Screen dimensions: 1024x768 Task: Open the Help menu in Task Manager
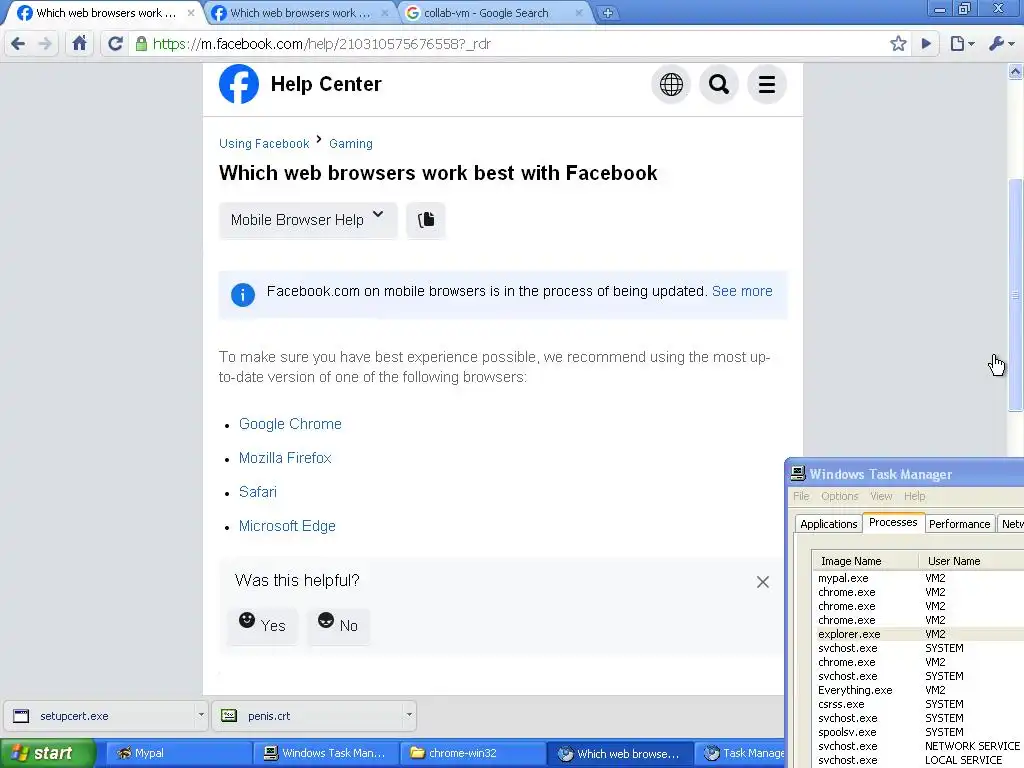pos(914,496)
